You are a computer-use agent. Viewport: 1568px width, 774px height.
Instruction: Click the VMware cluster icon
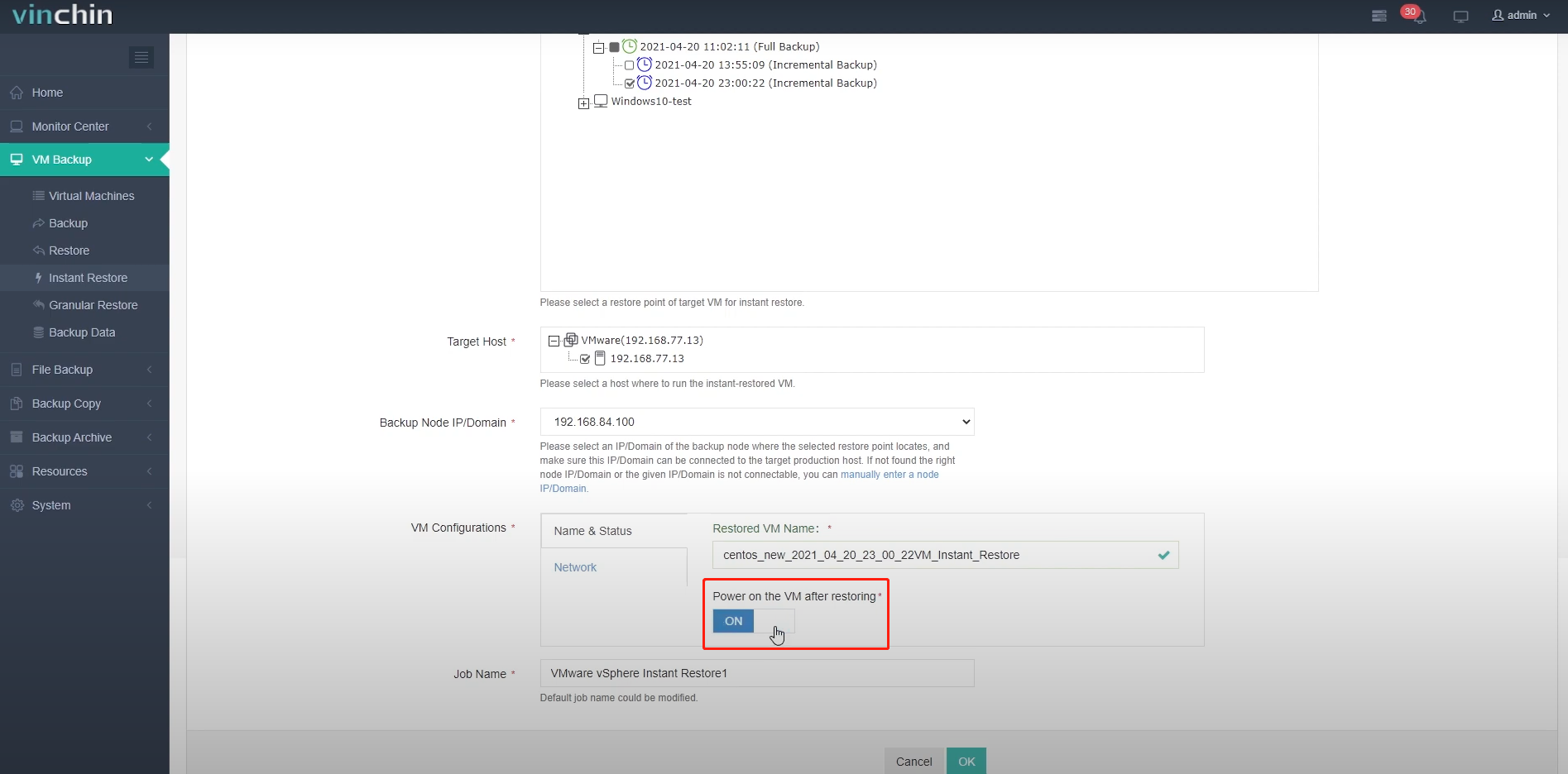pos(571,339)
